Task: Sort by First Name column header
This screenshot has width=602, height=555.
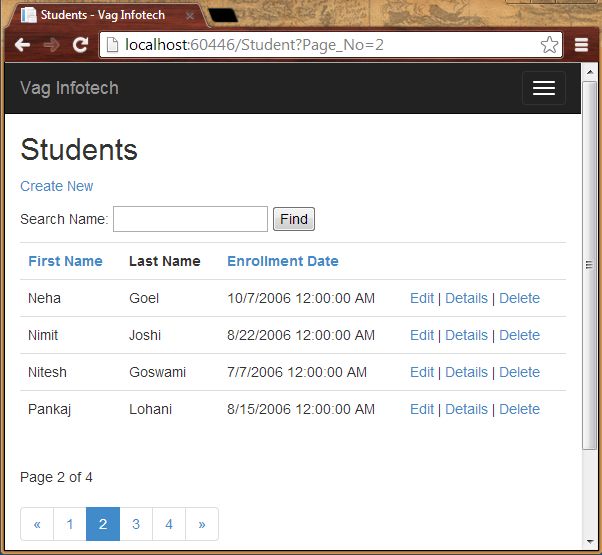Action: pos(65,261)
